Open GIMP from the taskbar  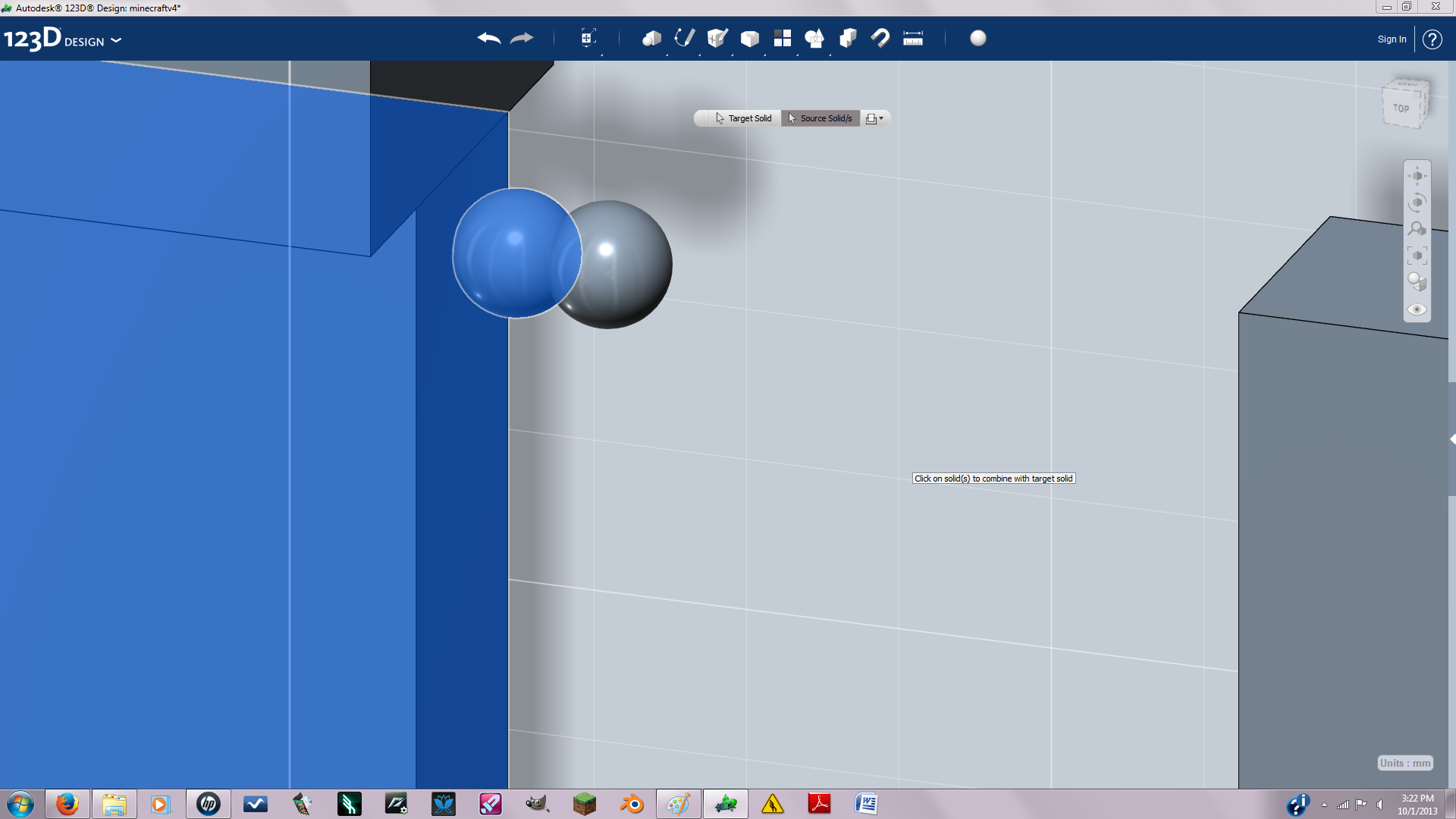click(537, 804)
